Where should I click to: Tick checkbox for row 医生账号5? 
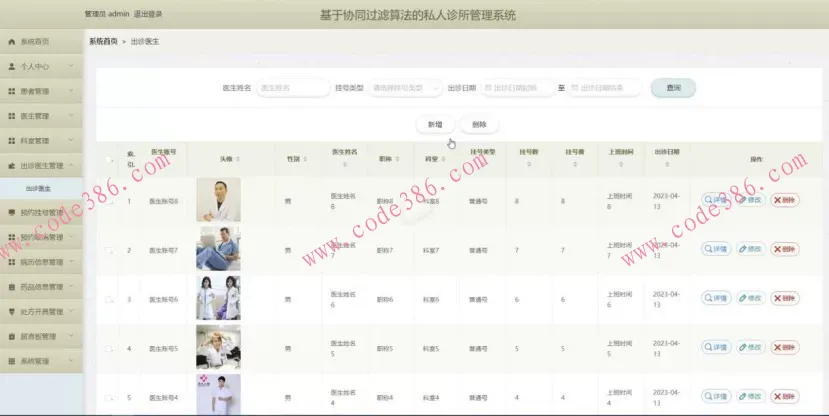coord(109,349)
